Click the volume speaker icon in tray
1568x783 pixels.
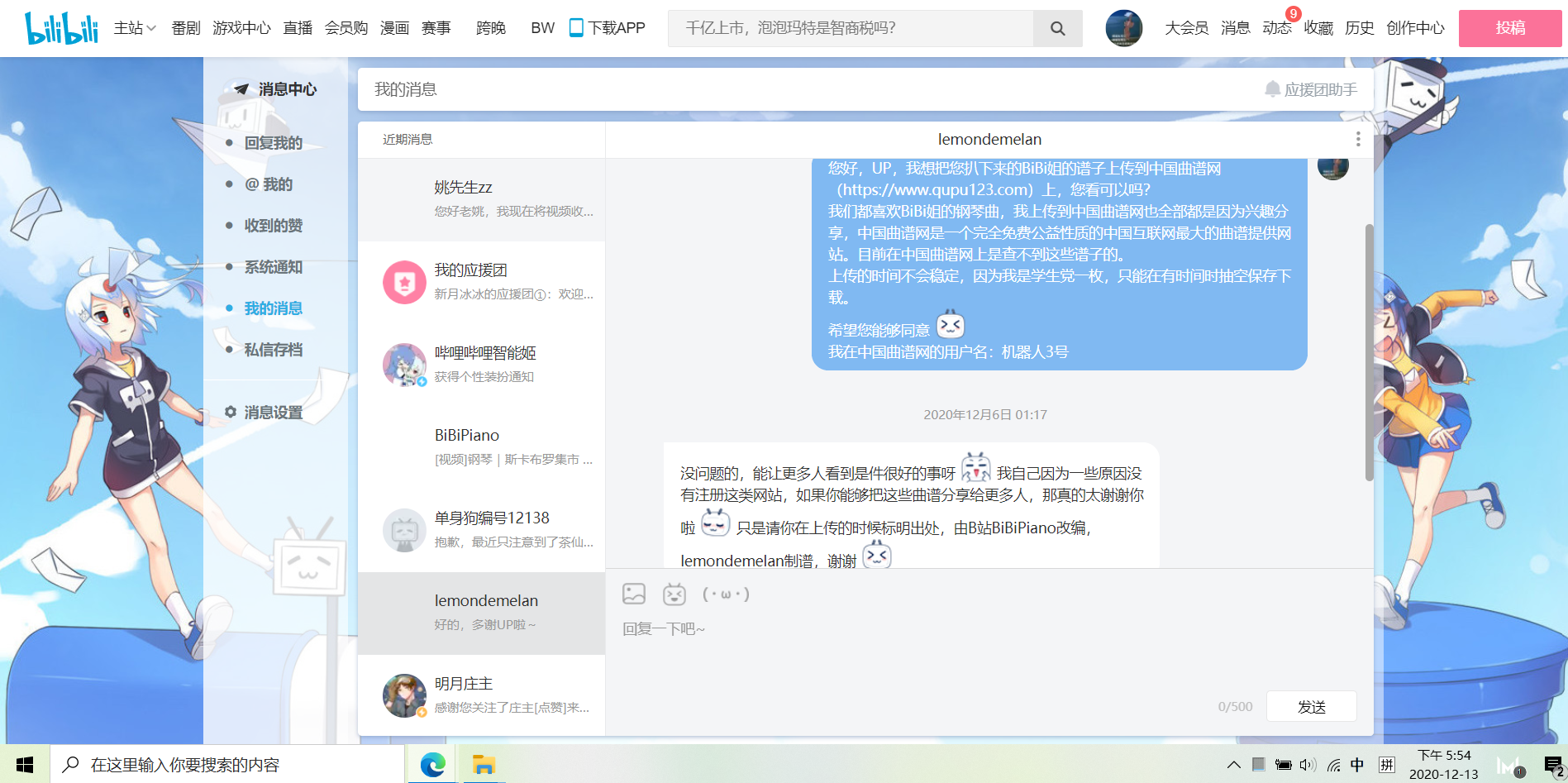tap(1308, 765)
